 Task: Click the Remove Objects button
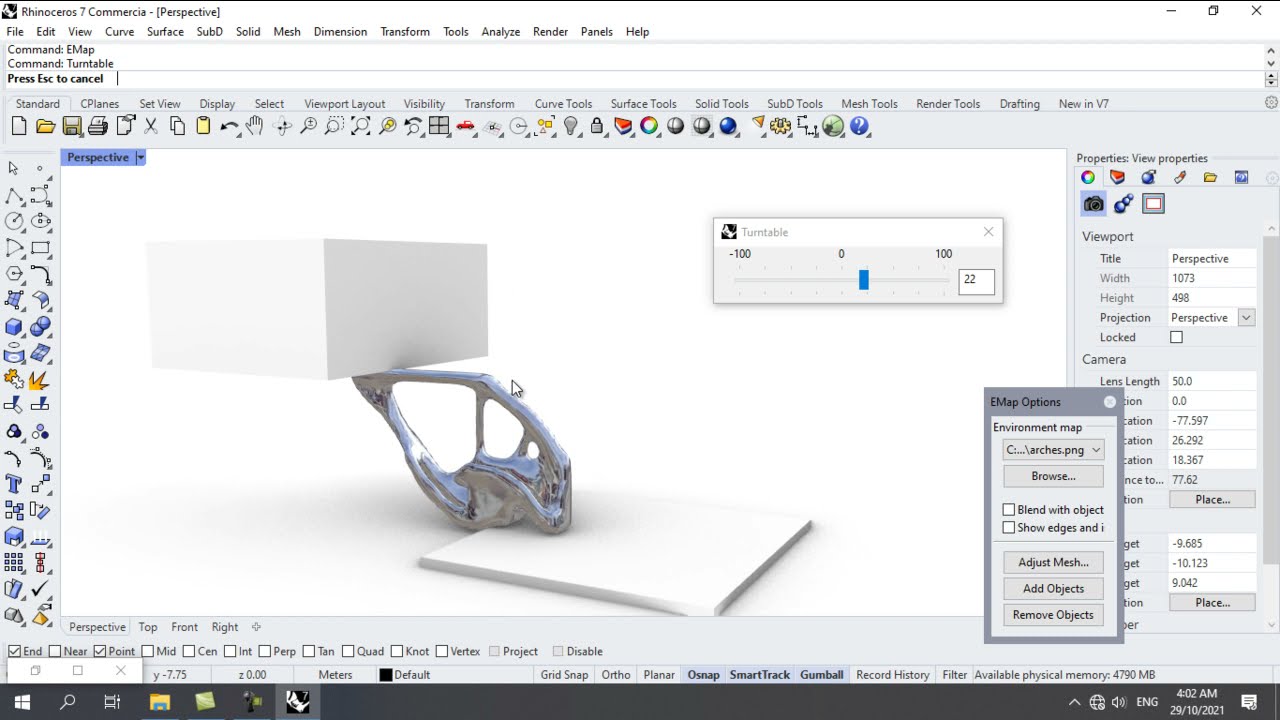[1053, 615]
